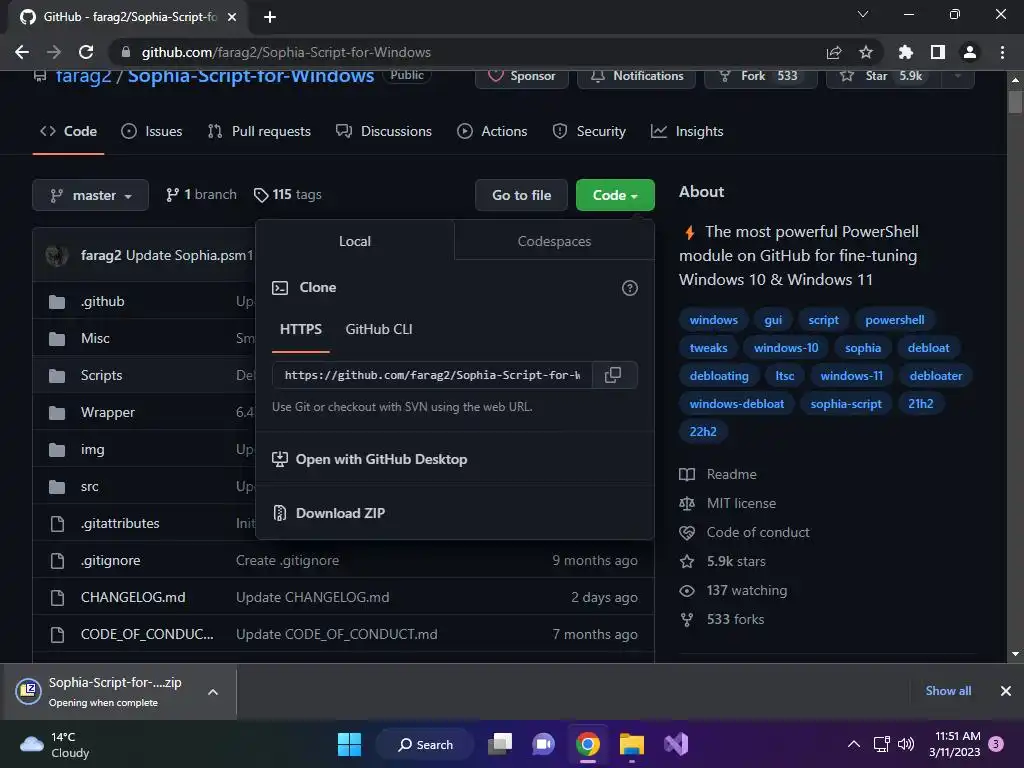The width and height of the screenshot is (1024, 768).
Task: Open the Chrome three-dot menu
Action: 1002,52
